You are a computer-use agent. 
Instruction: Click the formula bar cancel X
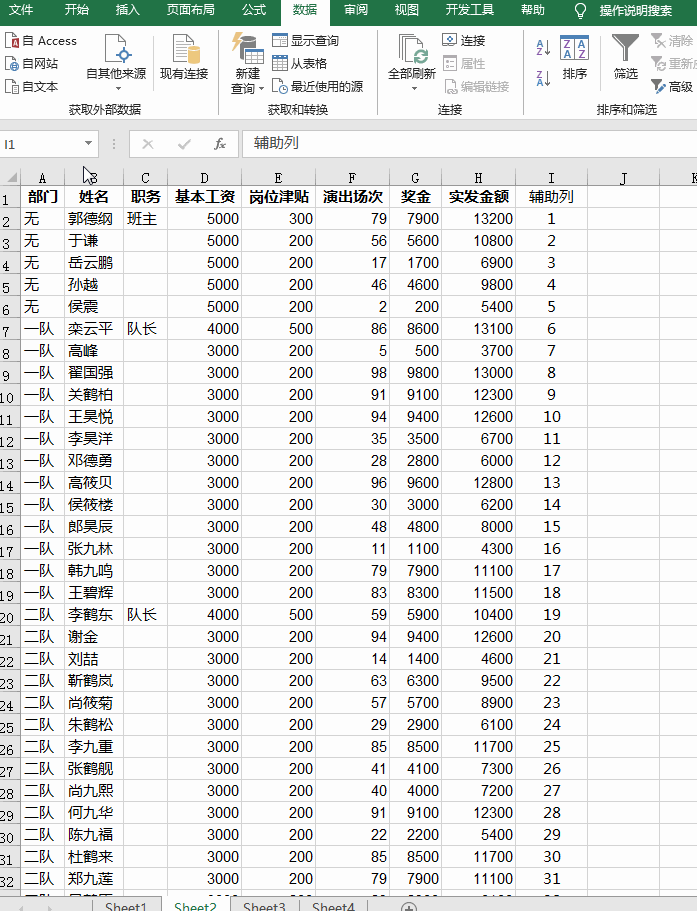tap(148, 144)
